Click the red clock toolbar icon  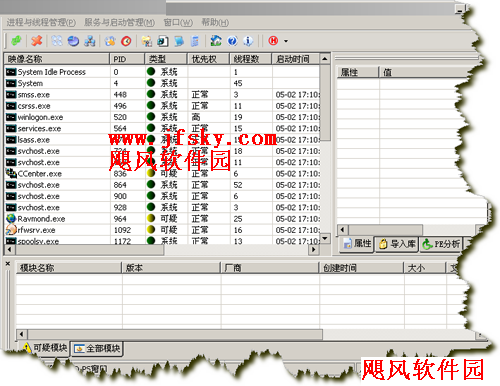point(126,41)
